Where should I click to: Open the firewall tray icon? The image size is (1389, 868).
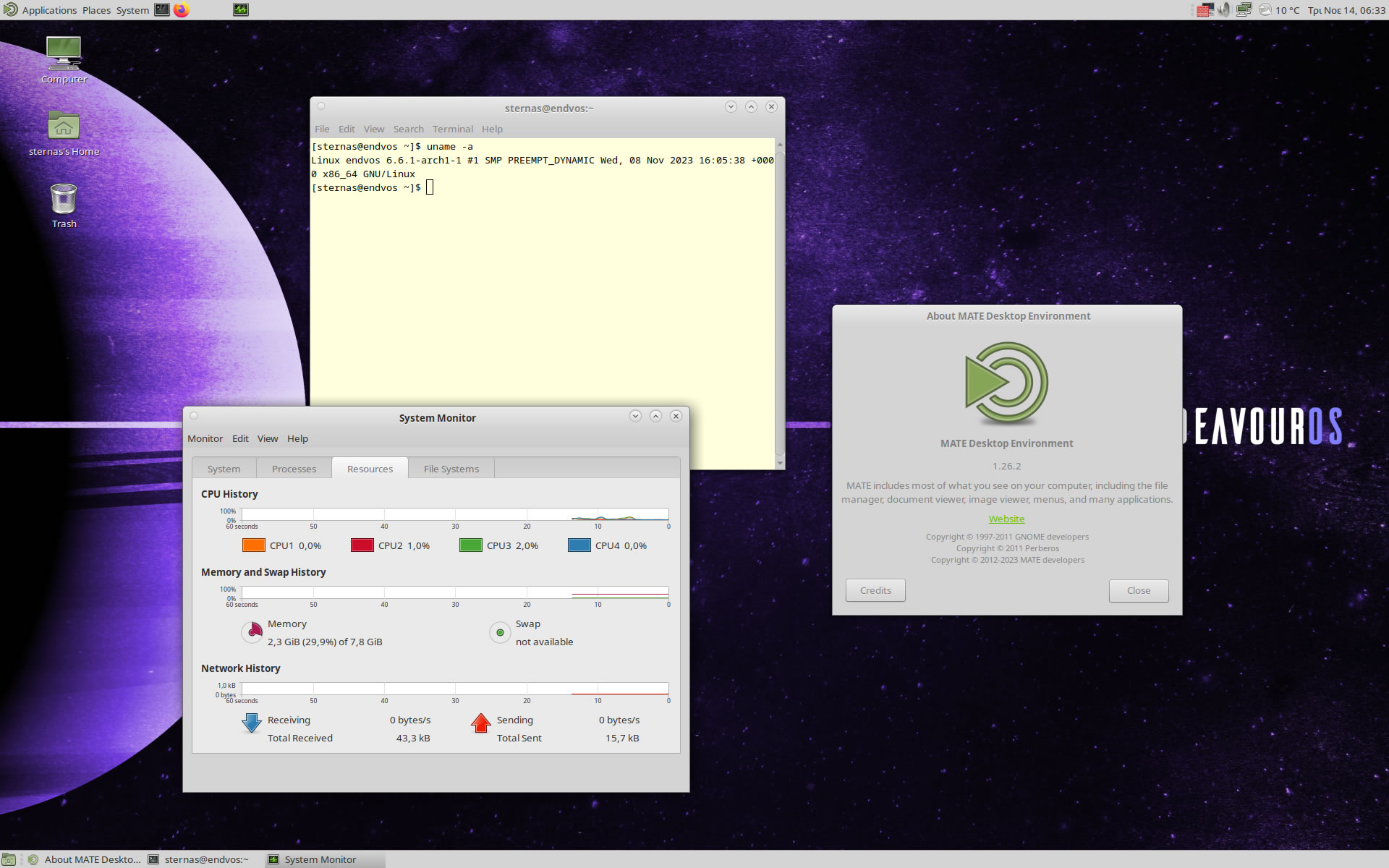1205,10
